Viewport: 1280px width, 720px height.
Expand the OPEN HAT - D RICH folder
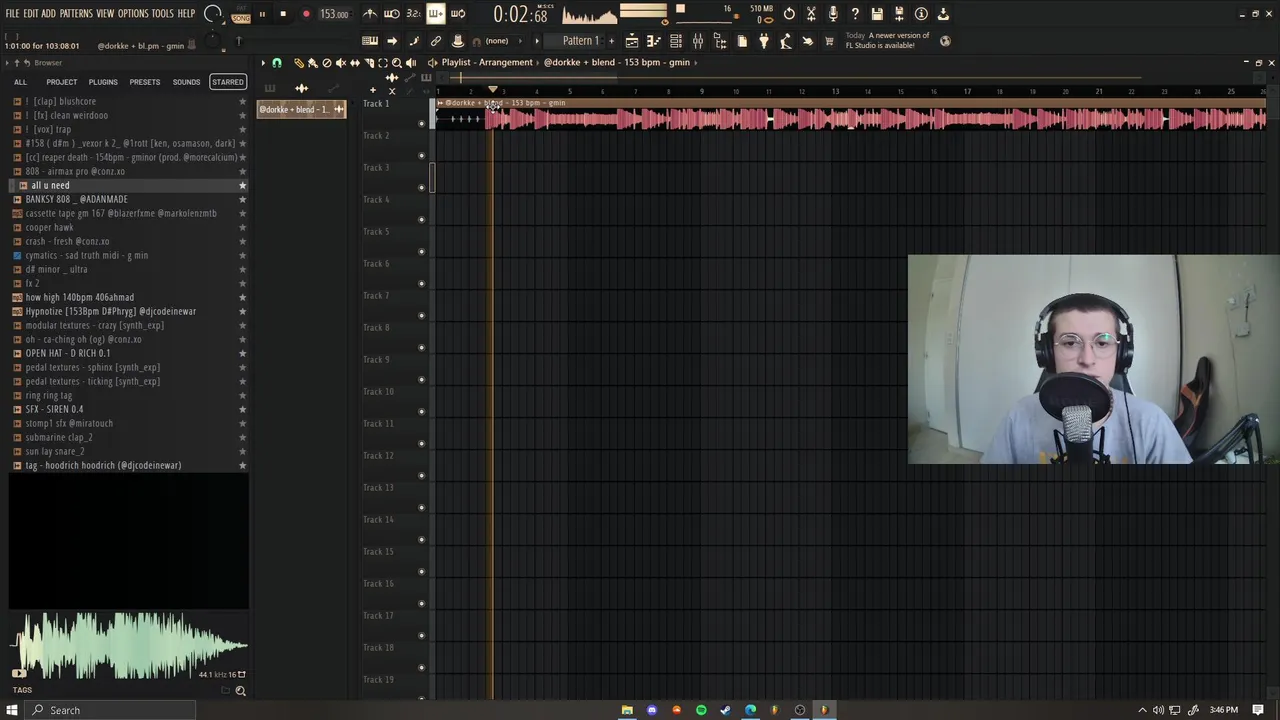coord(17,353)
